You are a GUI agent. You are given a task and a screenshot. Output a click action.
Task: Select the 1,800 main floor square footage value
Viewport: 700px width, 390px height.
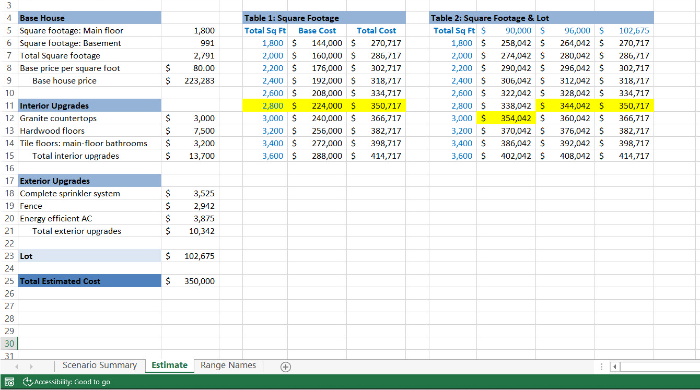coord(191,30)
